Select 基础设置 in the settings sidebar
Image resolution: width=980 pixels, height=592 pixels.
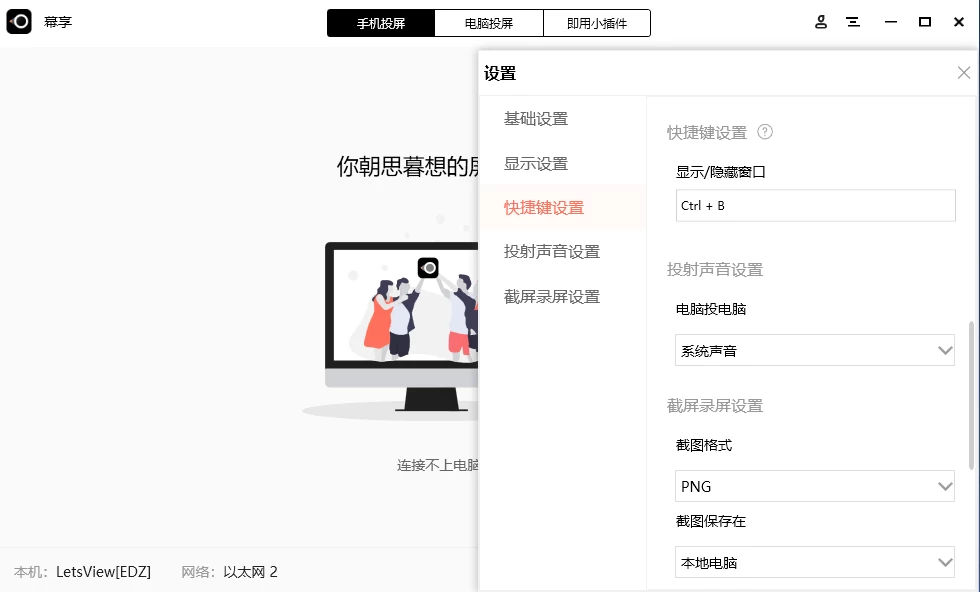(x=536, y=118)
